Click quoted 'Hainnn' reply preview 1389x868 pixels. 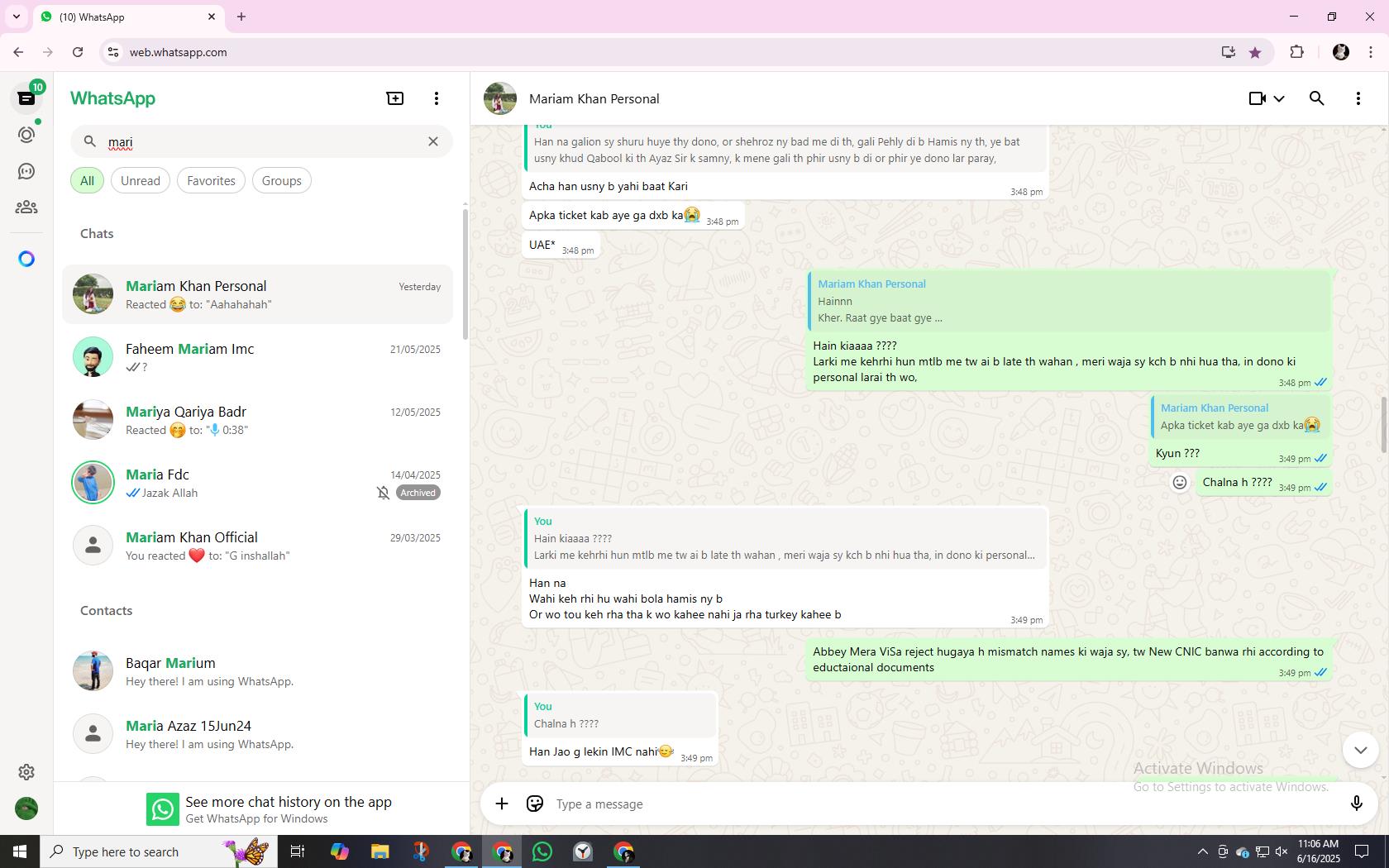pyautogui.click(x=1070, y=301)
